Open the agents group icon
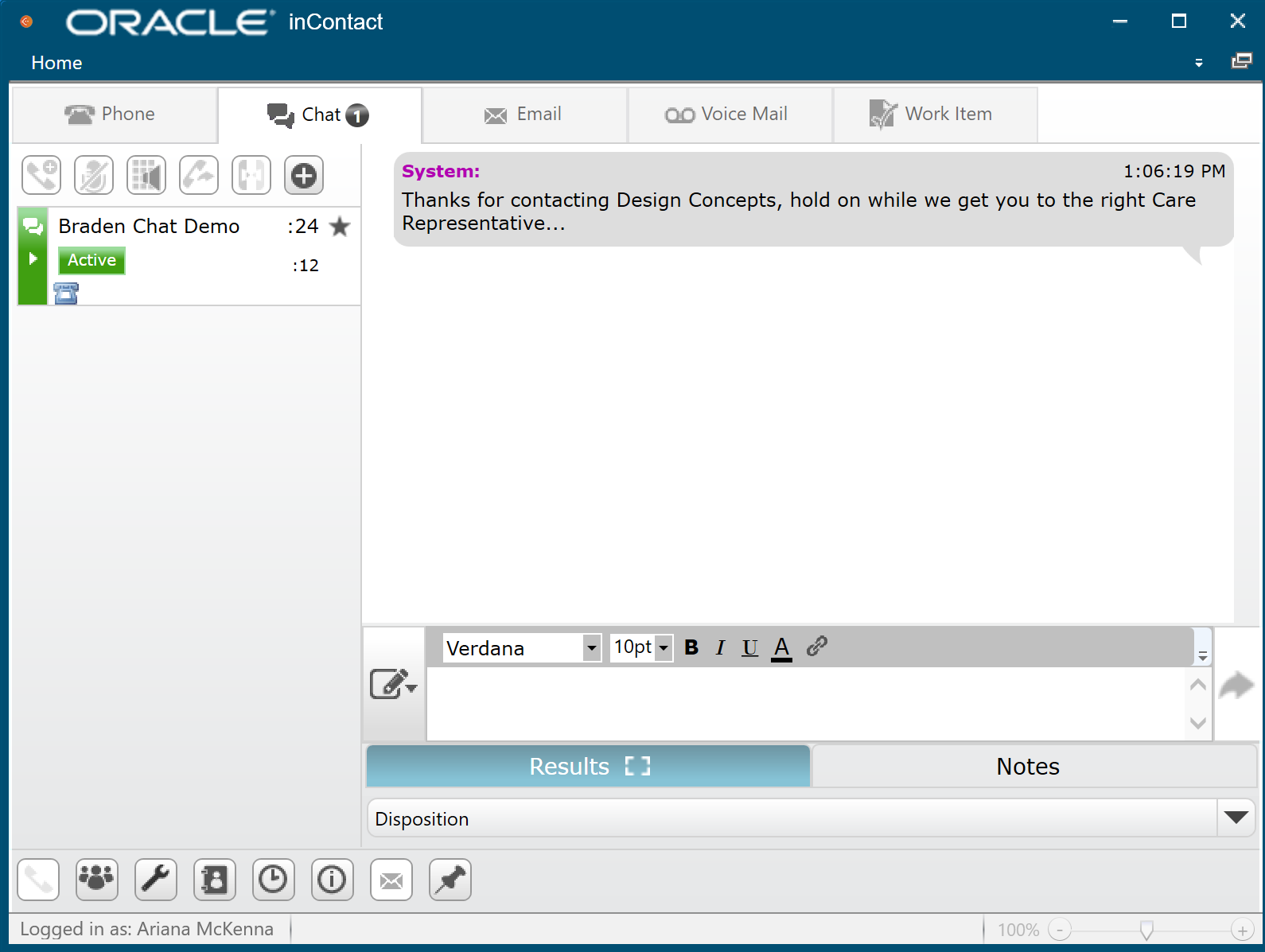 [x=97, y=880]
